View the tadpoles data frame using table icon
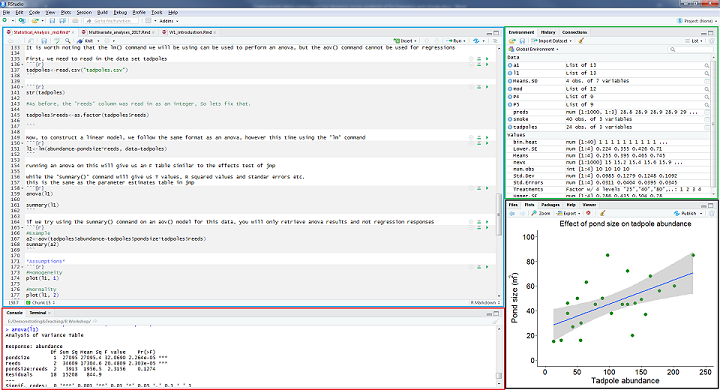 tap(707, 127)
